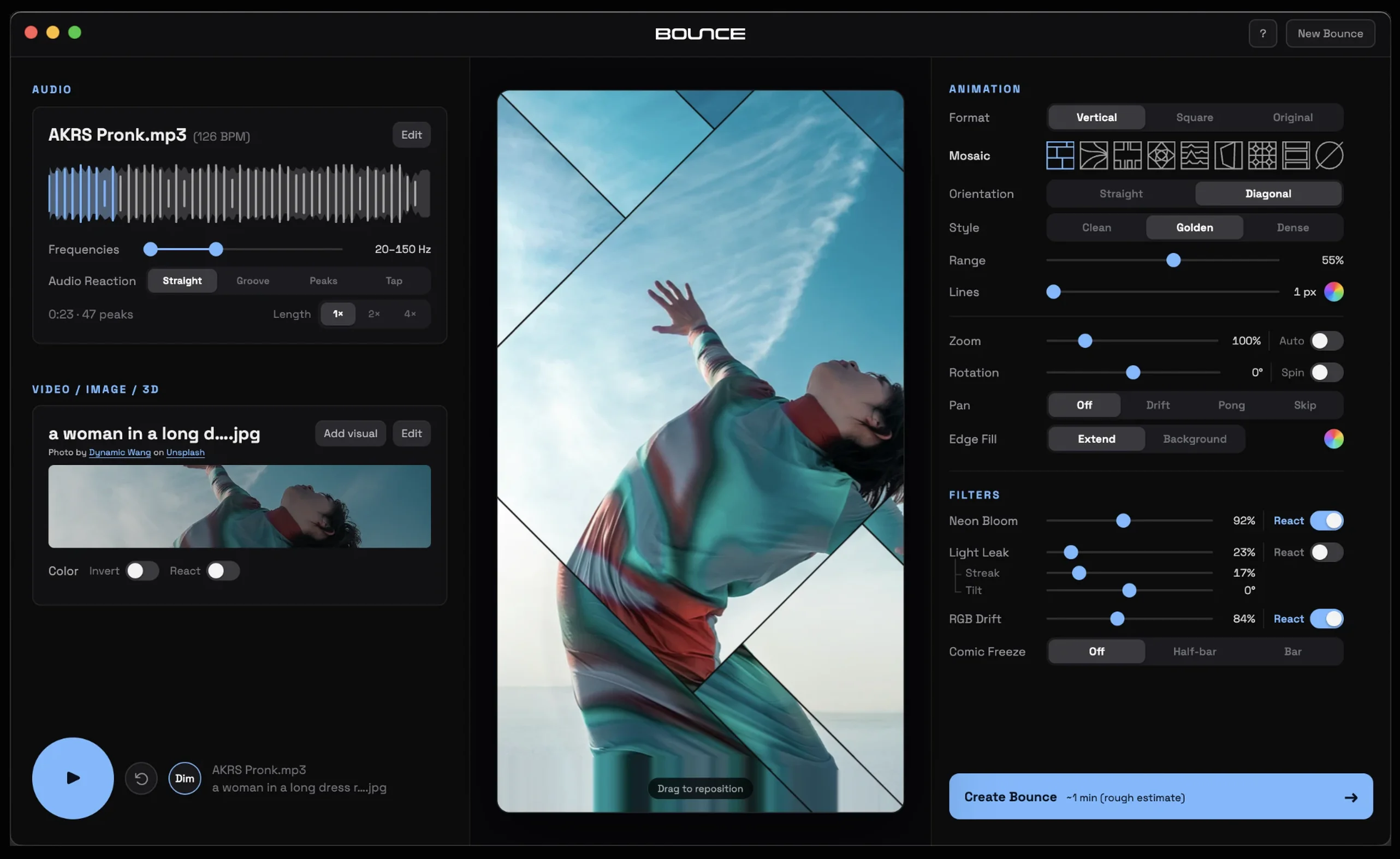Pick the maze-like blocks animation pattern
This screenshot has height=859, width=1400.
pyautogui.click(x=1127, y=156)
